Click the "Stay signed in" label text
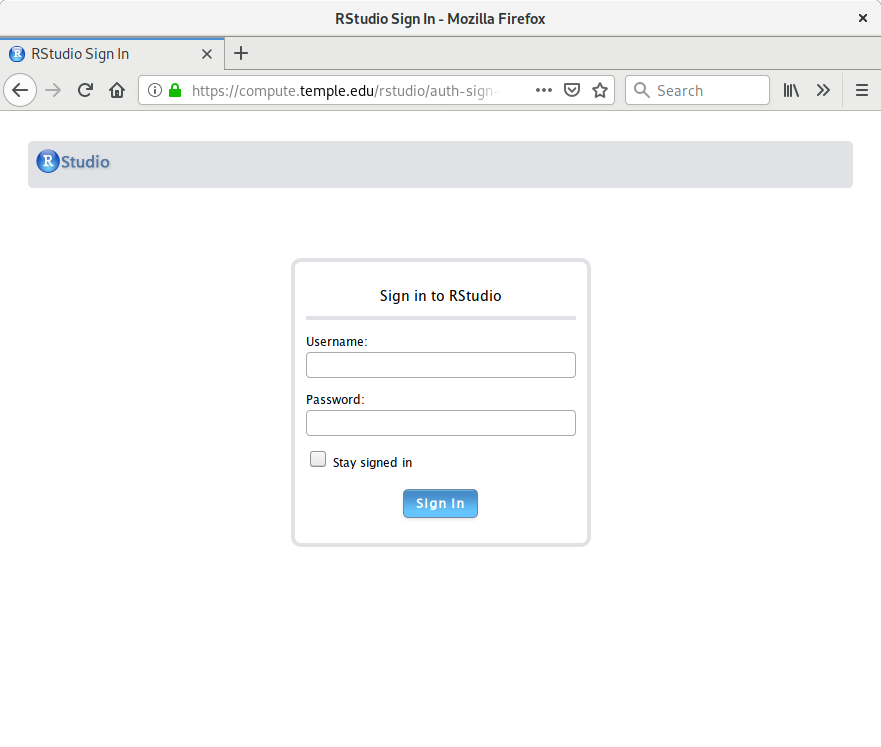881x747 pixels. 373,462
